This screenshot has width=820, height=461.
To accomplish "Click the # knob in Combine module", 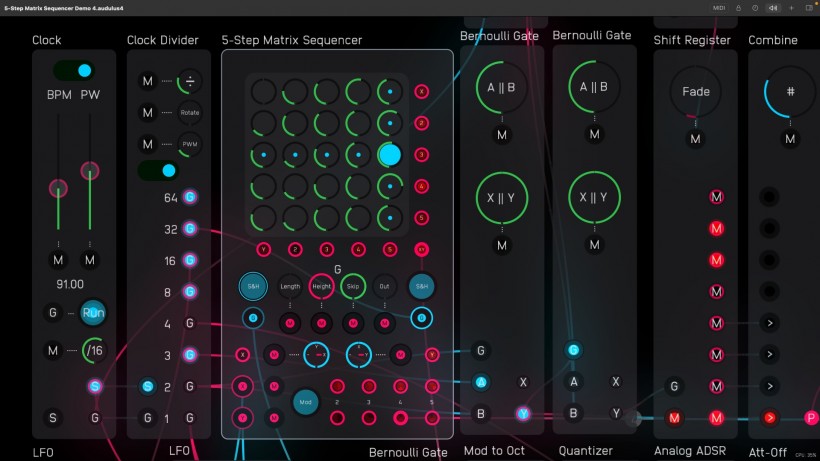I will (x=790, y=92).
